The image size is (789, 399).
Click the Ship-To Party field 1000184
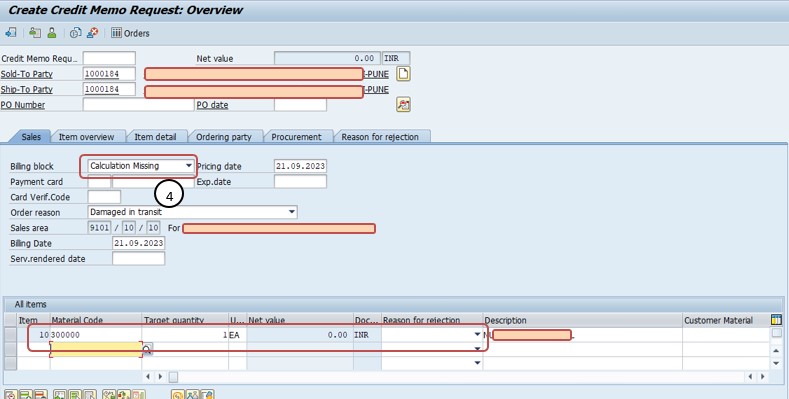[109, 90]
